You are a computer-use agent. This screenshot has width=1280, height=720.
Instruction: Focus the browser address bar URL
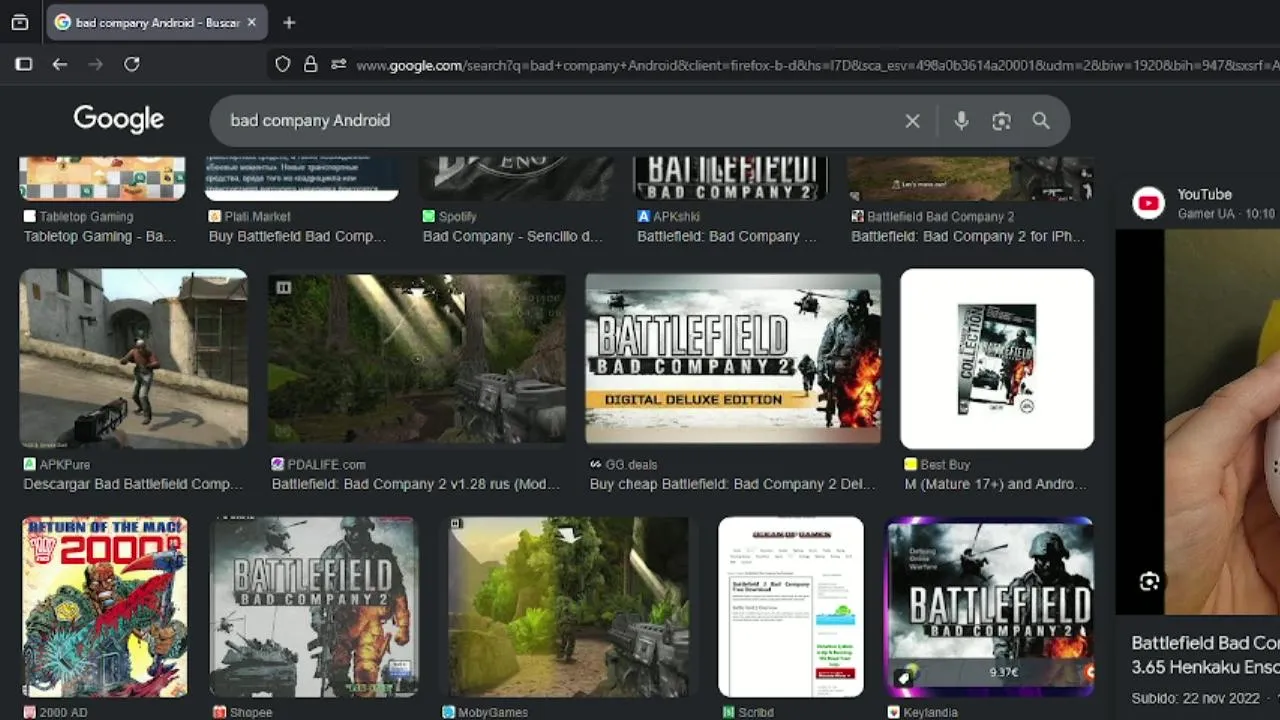(817, 65)
